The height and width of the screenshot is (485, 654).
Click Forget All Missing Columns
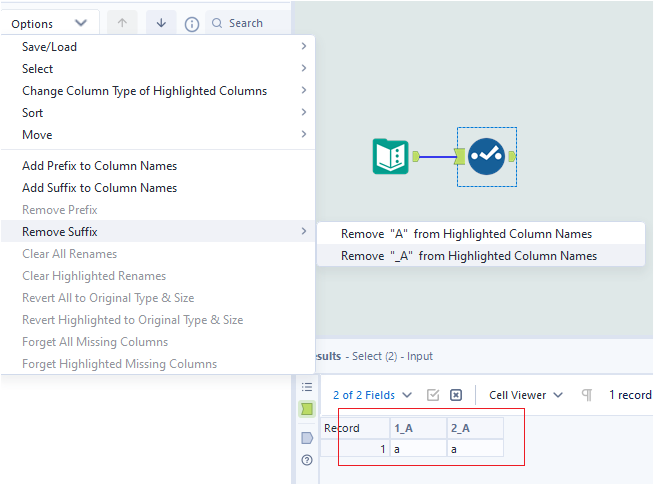158,342
